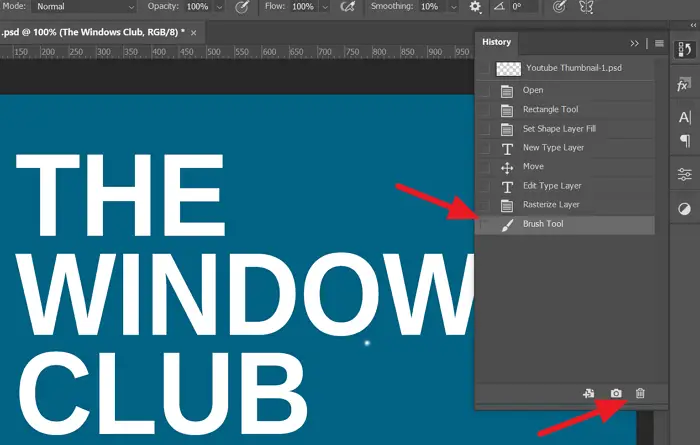
Task: Set history brush source for New Type Layer
Action: 484,148
